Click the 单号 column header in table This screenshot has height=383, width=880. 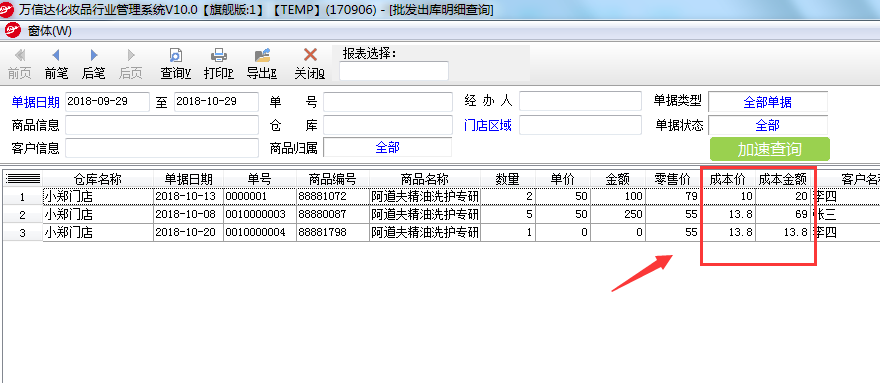[260, 180]
